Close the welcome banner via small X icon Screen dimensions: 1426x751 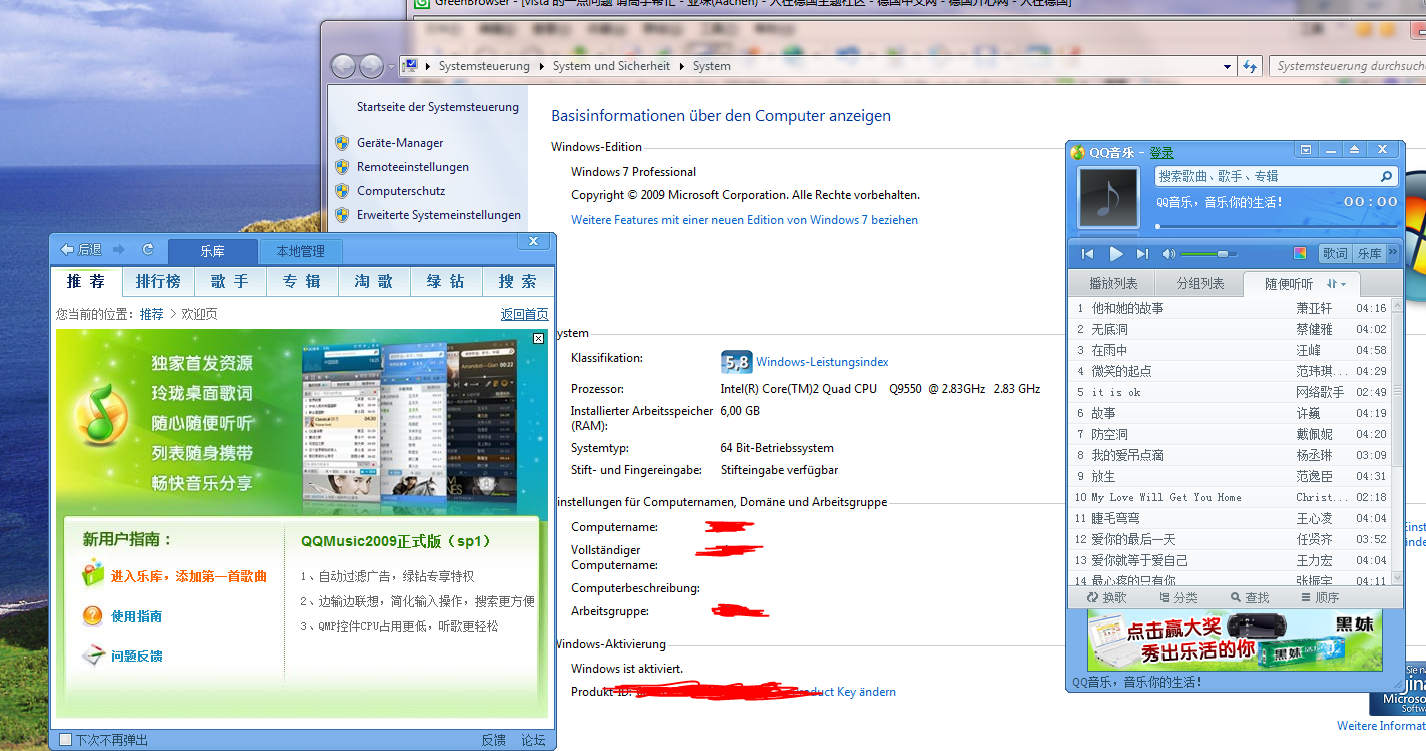tap(539, 338)
